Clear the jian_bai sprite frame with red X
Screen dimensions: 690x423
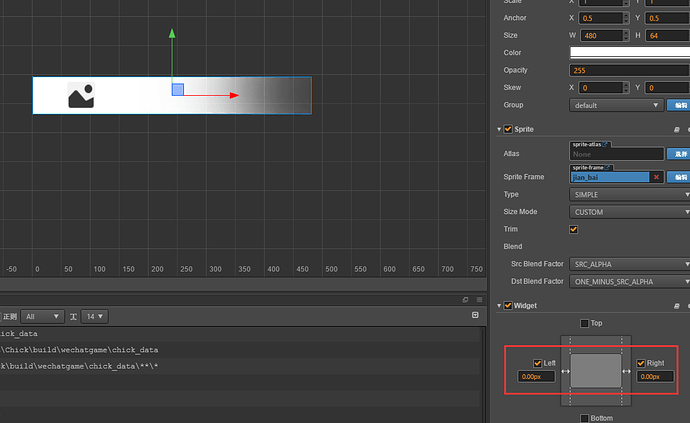pyautogui.click(x=656, y=177)
